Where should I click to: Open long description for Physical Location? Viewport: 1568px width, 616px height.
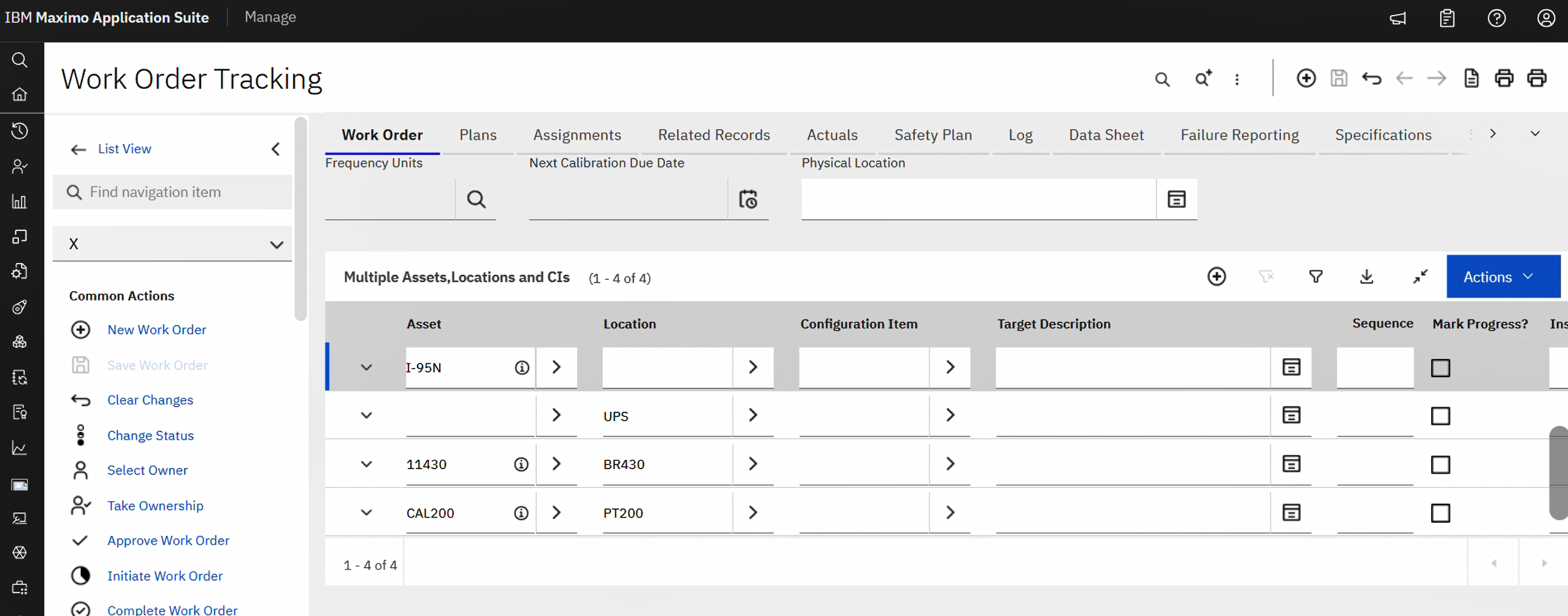point(1177,199)
